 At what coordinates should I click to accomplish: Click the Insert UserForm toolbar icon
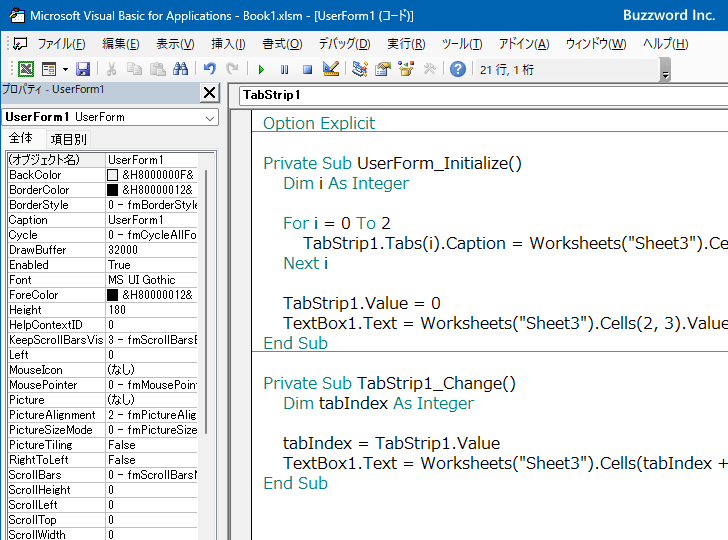[49, 70]
